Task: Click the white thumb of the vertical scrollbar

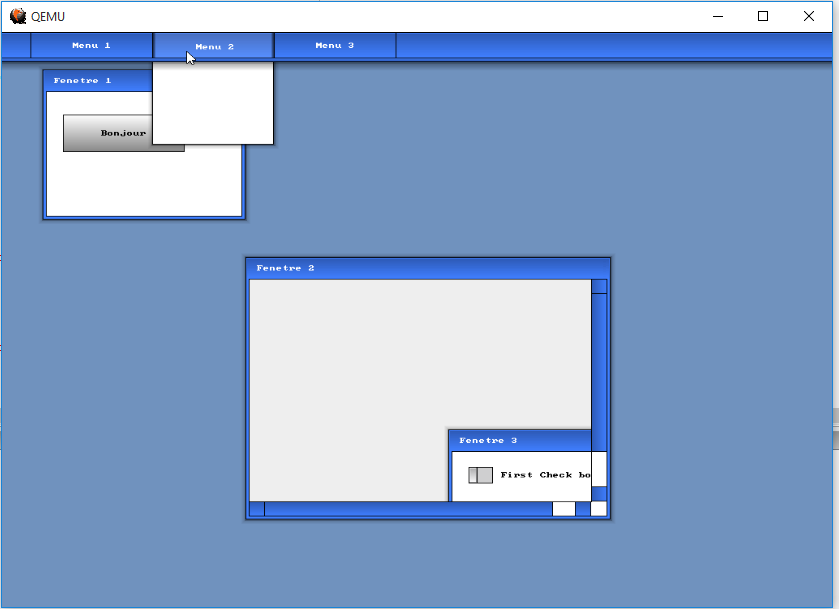Action: coord(599,469)
